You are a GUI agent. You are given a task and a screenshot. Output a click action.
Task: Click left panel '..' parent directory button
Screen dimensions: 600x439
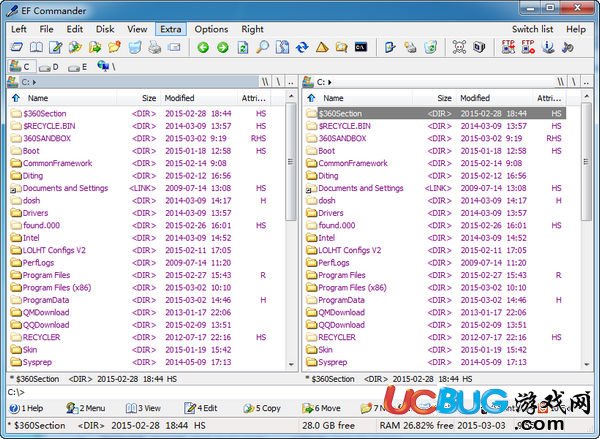pos(291,82)
